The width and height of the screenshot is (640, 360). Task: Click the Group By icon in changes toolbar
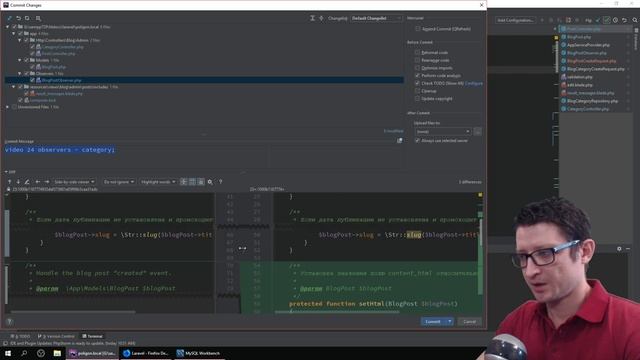[38, 18]
